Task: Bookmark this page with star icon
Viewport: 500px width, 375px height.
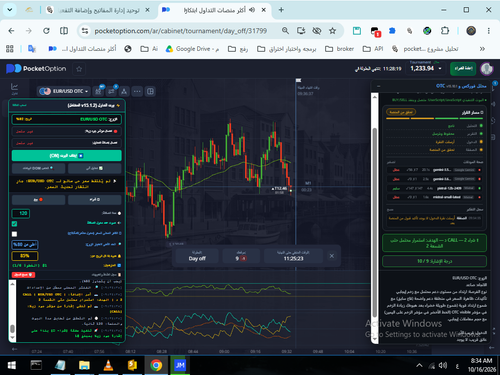Action: click(332, 31)
